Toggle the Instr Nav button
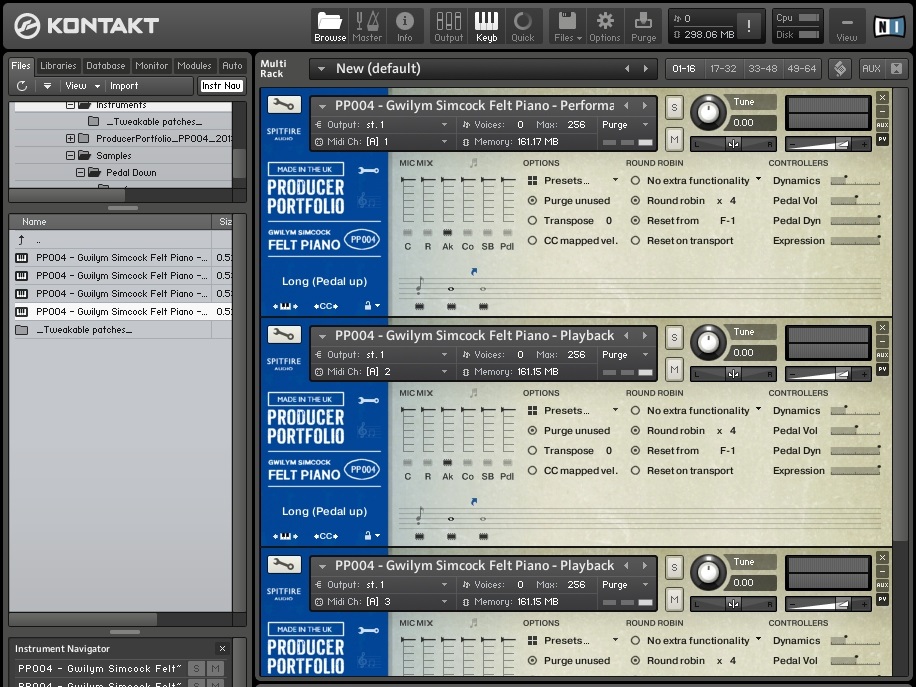 pos(221,86)
